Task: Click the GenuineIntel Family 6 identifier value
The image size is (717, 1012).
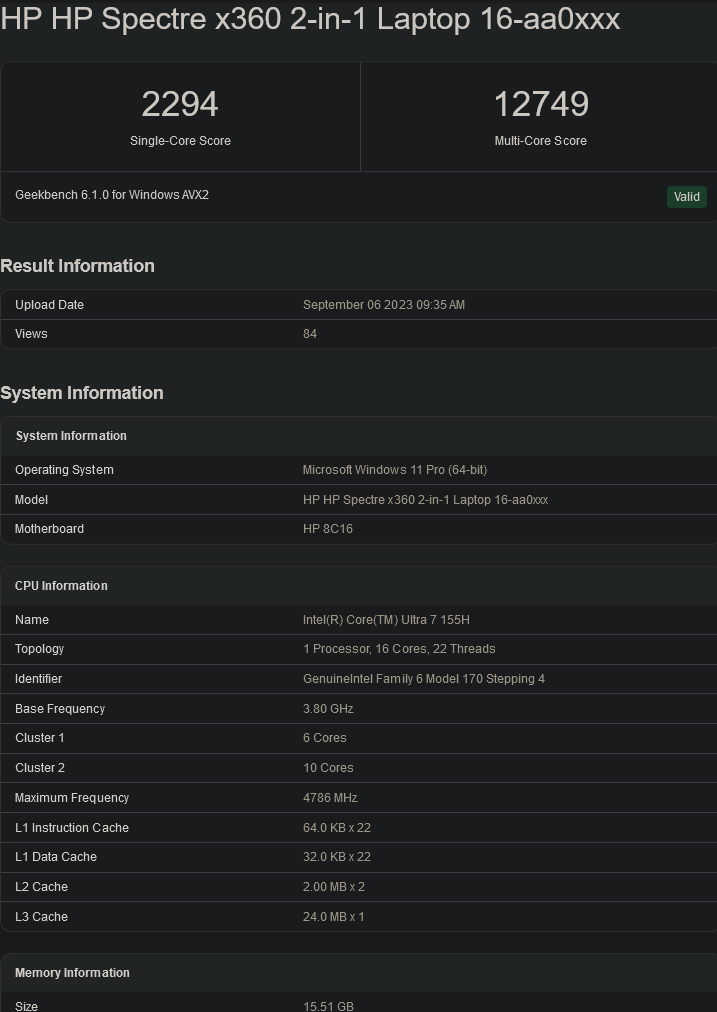Action: (424, 679)
